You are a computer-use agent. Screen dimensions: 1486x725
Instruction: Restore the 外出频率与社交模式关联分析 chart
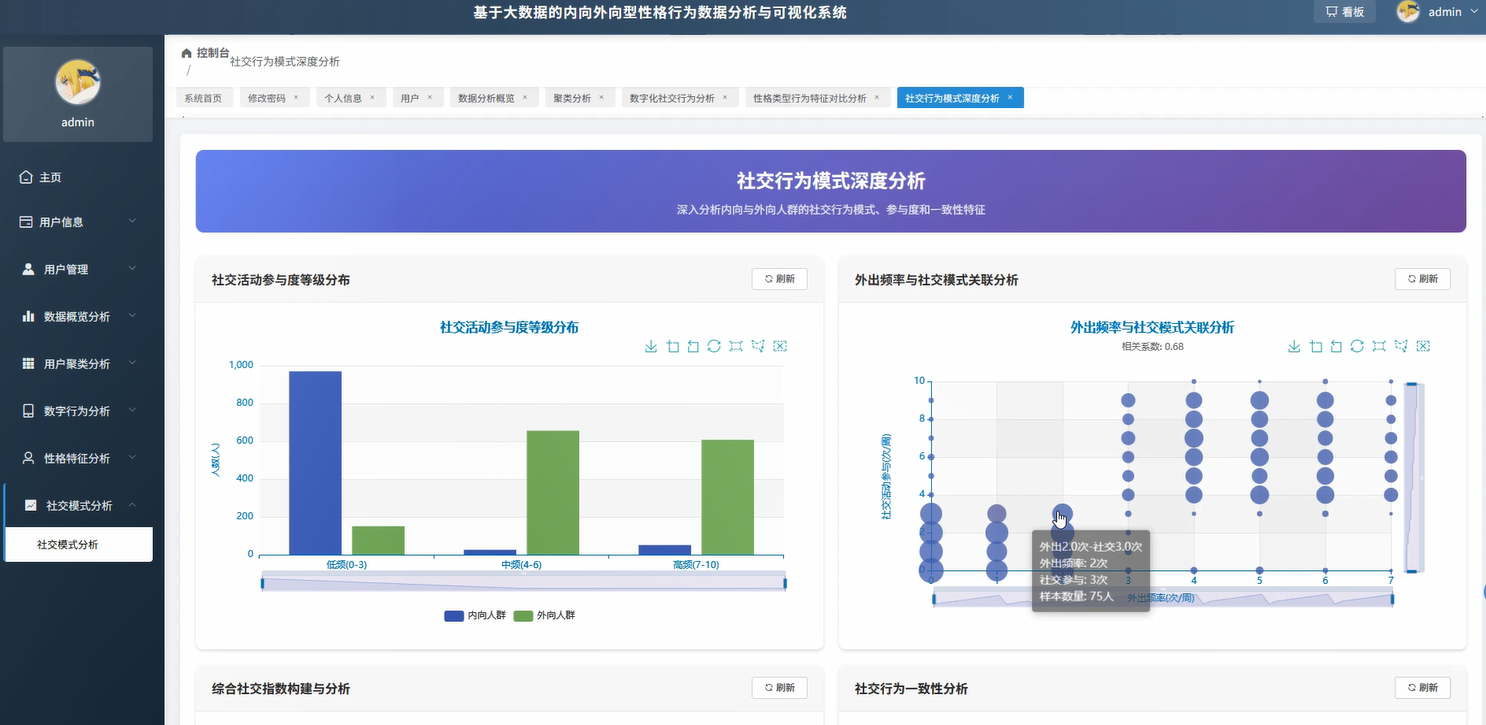1357,346
